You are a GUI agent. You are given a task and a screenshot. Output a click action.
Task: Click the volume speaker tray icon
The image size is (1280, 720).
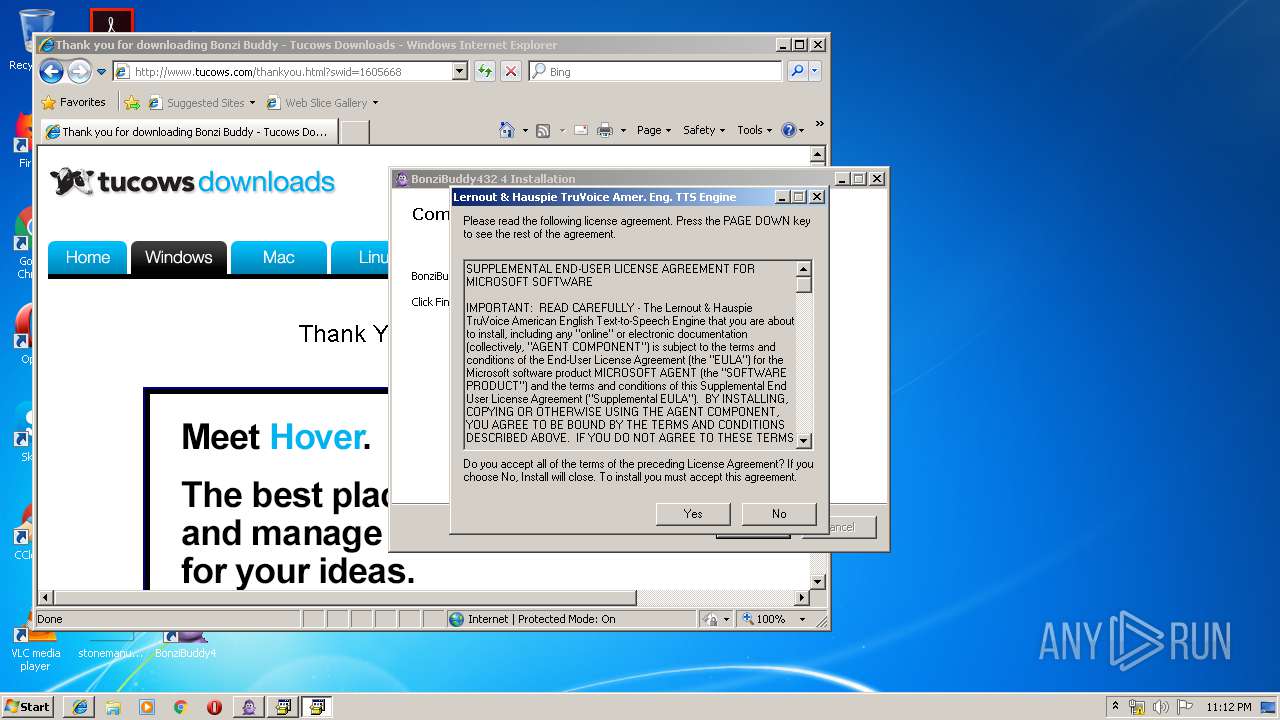pyautogui.click(x=1161, y=706)
